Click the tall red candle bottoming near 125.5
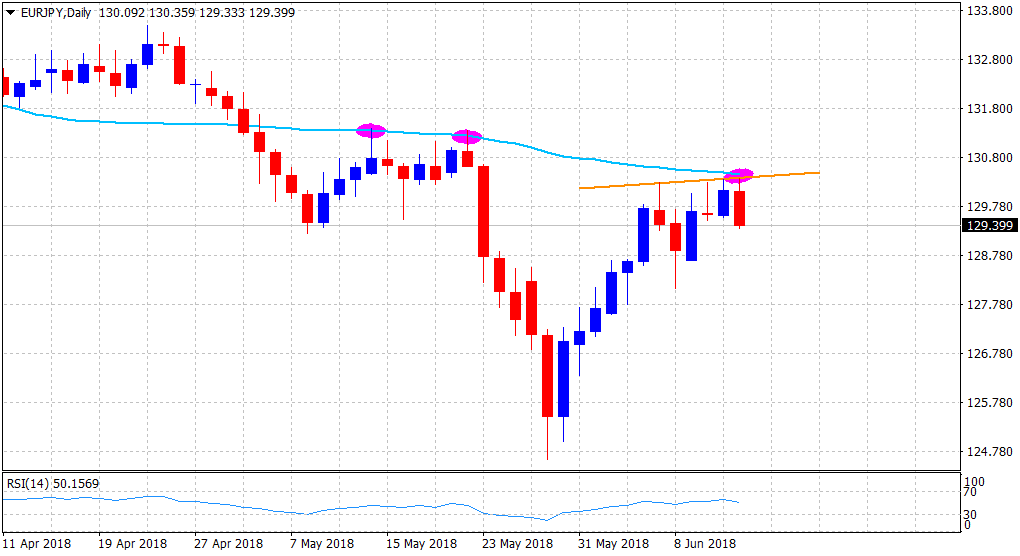This screenshot has width=1020, height=556. coord(547,375)
